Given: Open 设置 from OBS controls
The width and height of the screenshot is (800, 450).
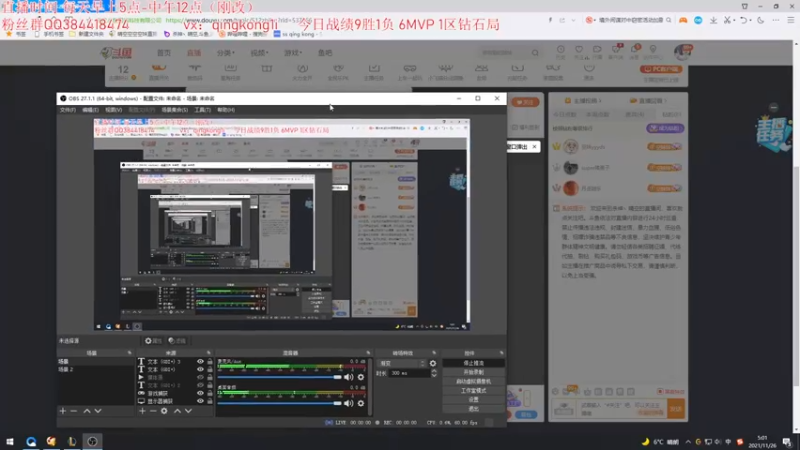Looking at the screenshot, I should click(x=473, y=400).
